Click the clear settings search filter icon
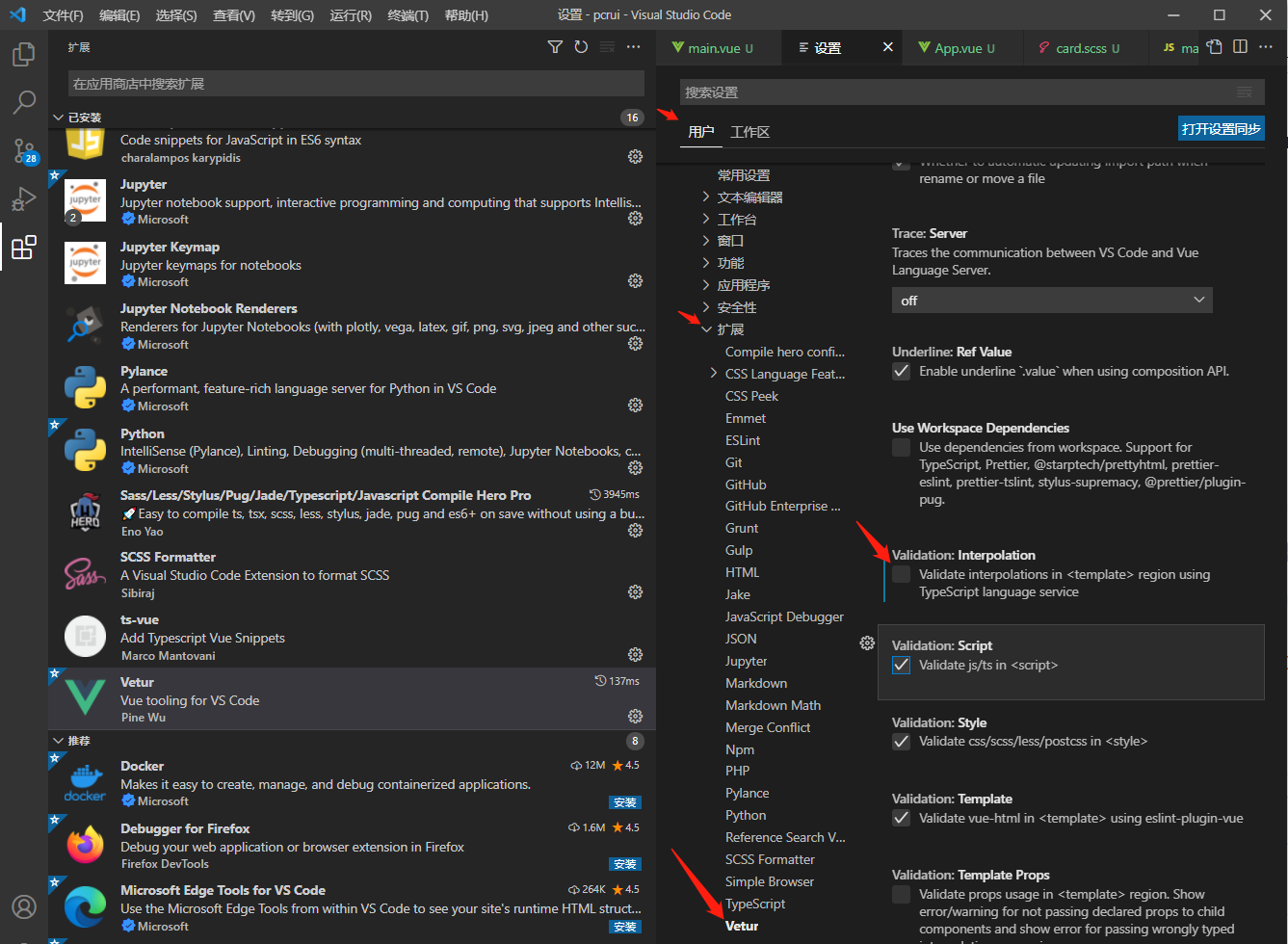 click(x=1245, y=92)
